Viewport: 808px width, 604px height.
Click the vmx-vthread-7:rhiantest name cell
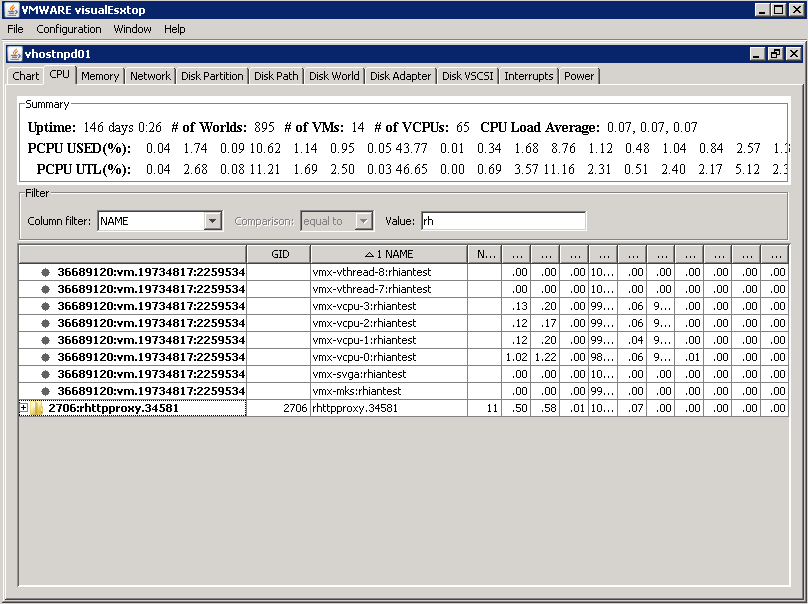click(389, 289)
